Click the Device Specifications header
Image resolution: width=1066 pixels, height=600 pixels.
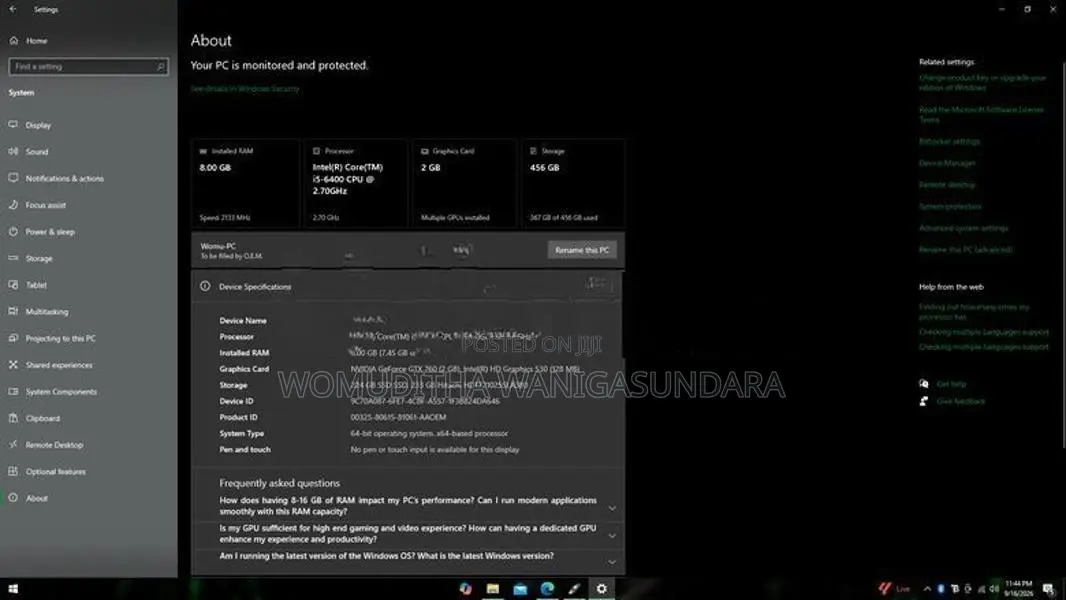(x=408, y=287)
